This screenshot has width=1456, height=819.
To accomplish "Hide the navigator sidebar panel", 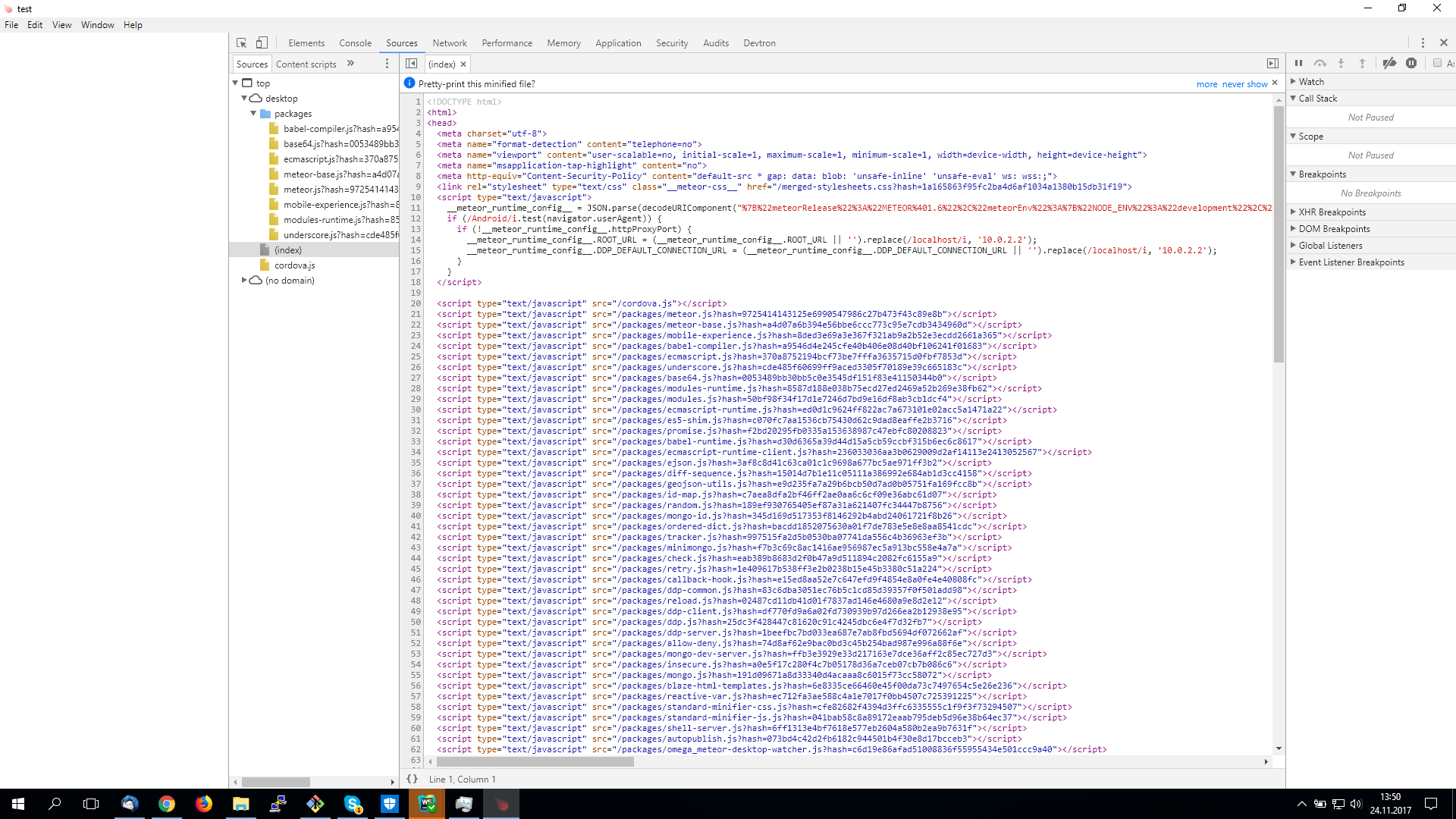I will point(411,64).
